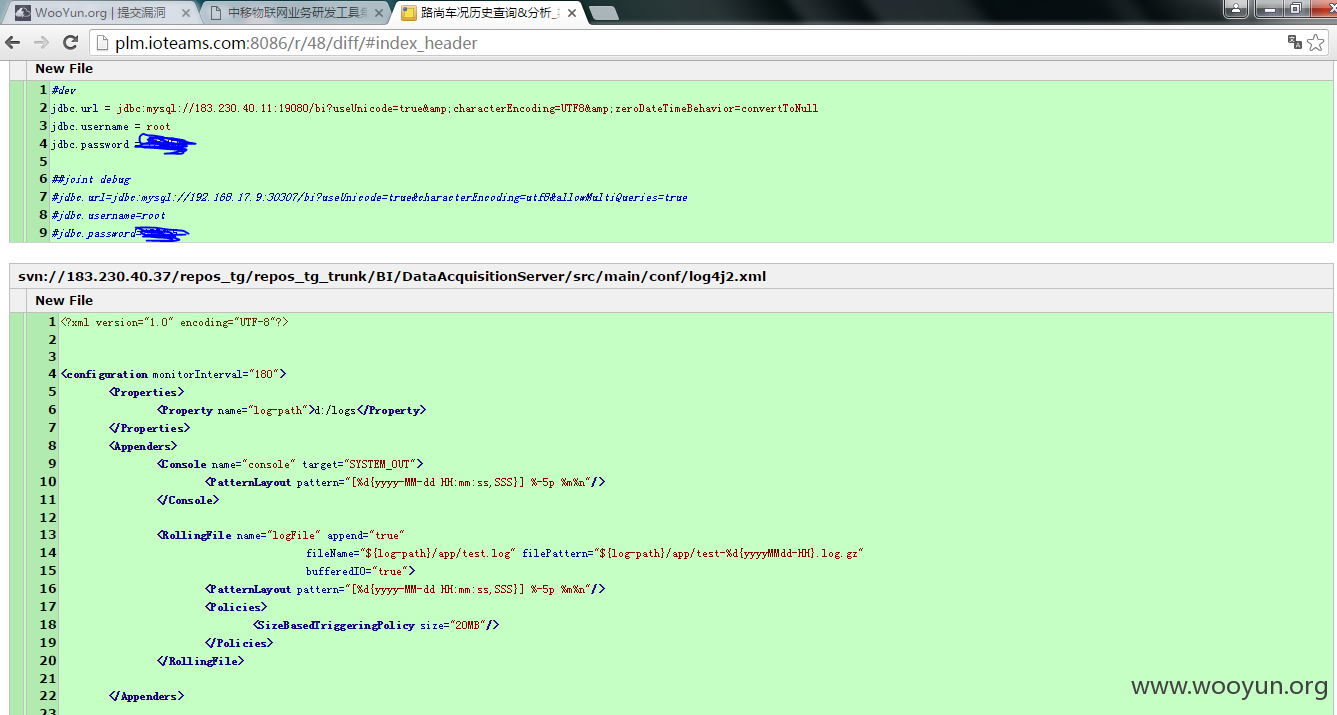Open the Chrome user profile button
1337x715 pixels.
pyautogui.click(x=1235, y=8)
